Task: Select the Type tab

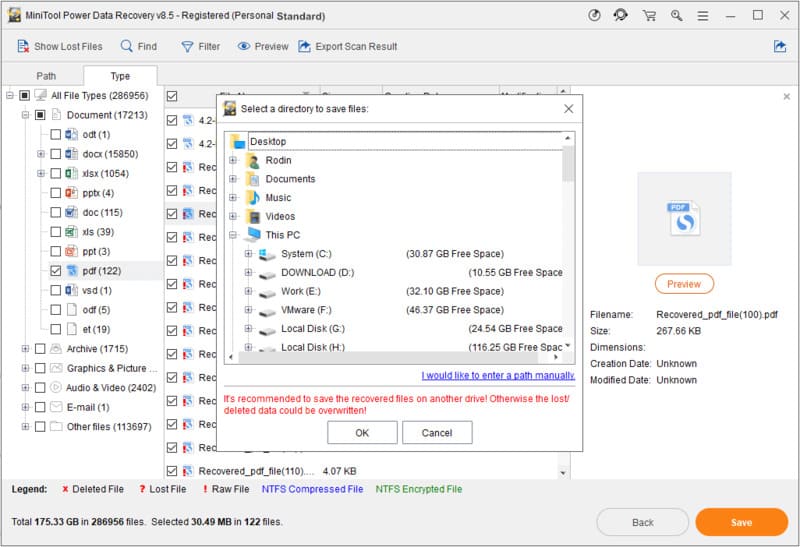Action: coord(119,76)
